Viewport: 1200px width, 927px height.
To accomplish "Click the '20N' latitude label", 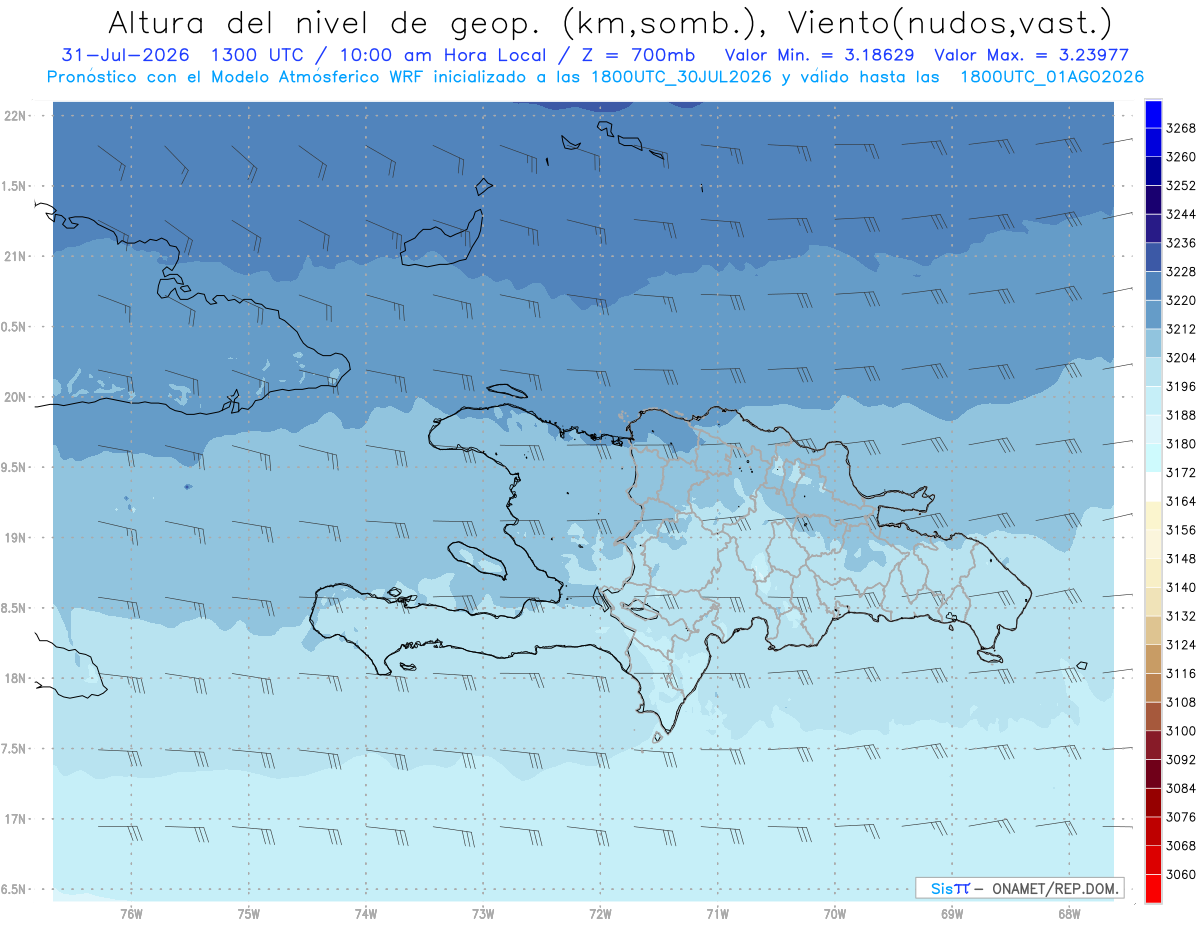I will coord(14,397).
